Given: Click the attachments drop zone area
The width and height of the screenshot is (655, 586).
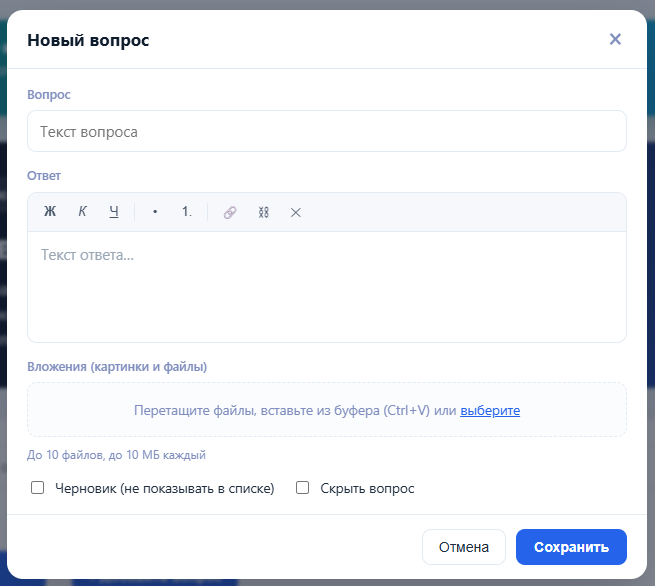Looking at the screenshot, I should click(x=327, y=410).
